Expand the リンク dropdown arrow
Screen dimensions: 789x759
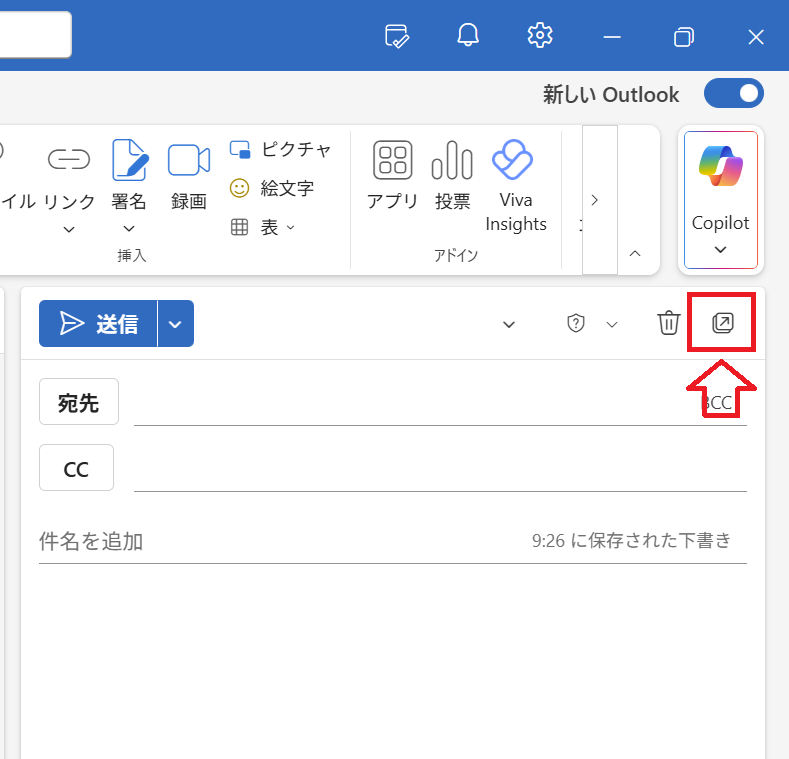click(69, 230)
